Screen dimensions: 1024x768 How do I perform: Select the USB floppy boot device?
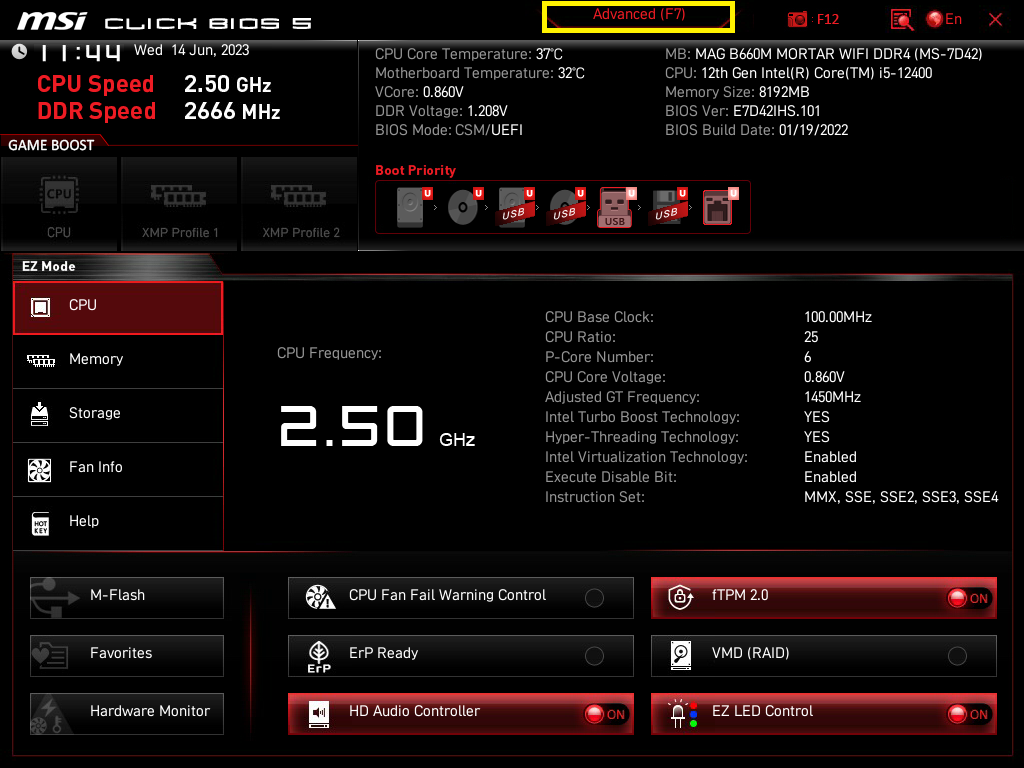[x=667, y=206]
